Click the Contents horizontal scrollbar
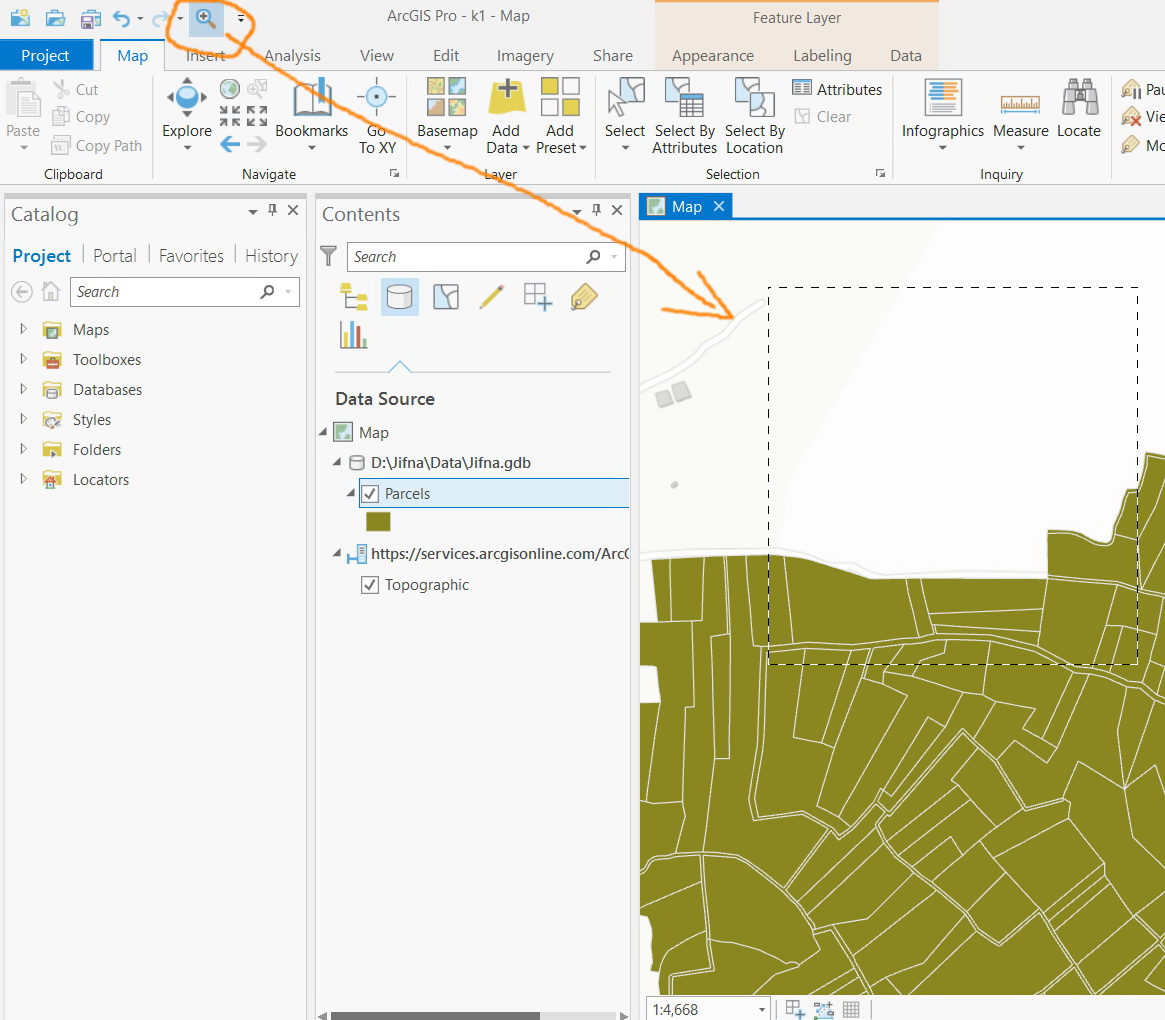Viewport: 1165px width, 1020px height. click(x=435, y=1016)
